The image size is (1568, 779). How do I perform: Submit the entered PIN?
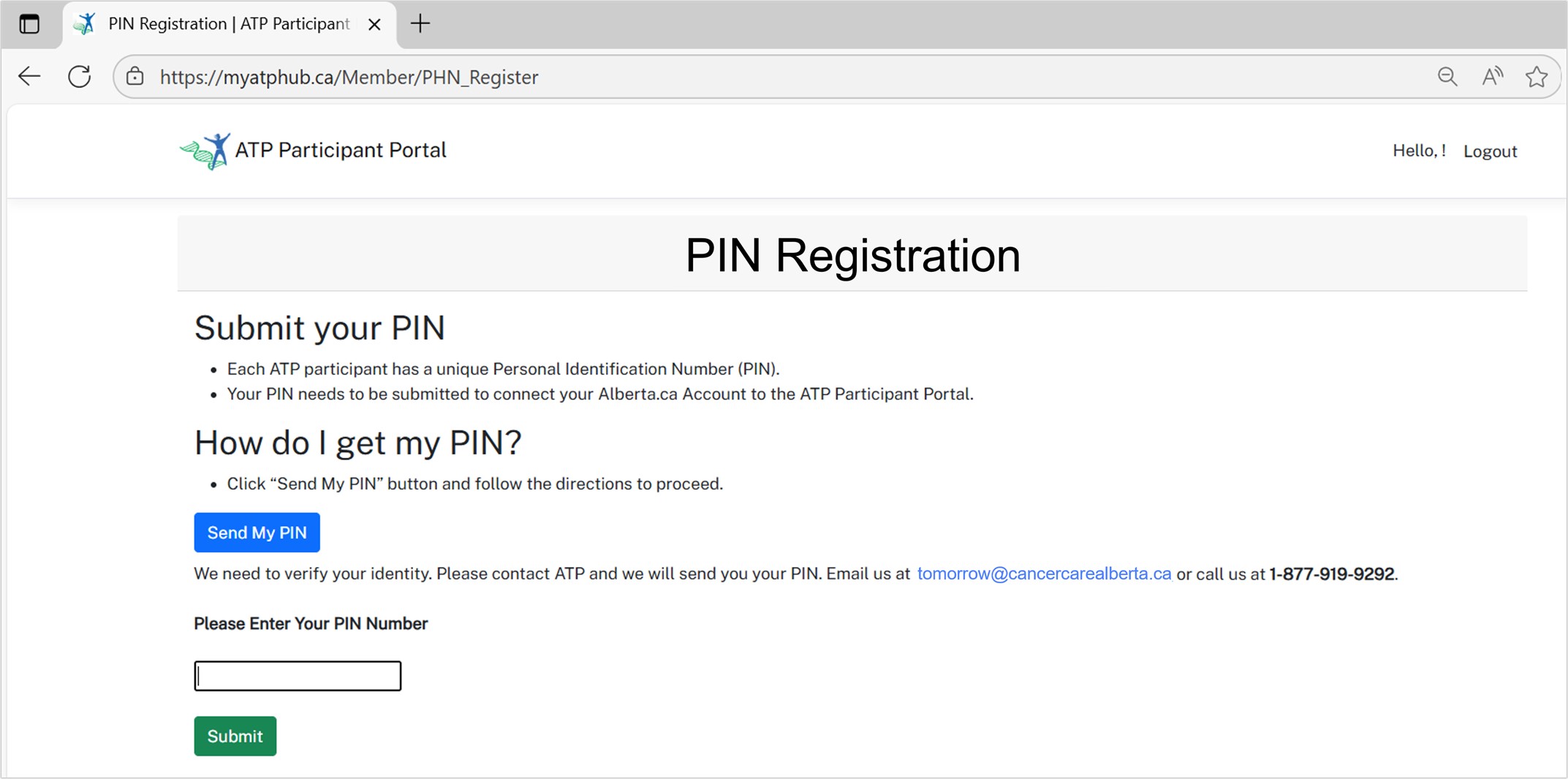click(x=235, y=736)
